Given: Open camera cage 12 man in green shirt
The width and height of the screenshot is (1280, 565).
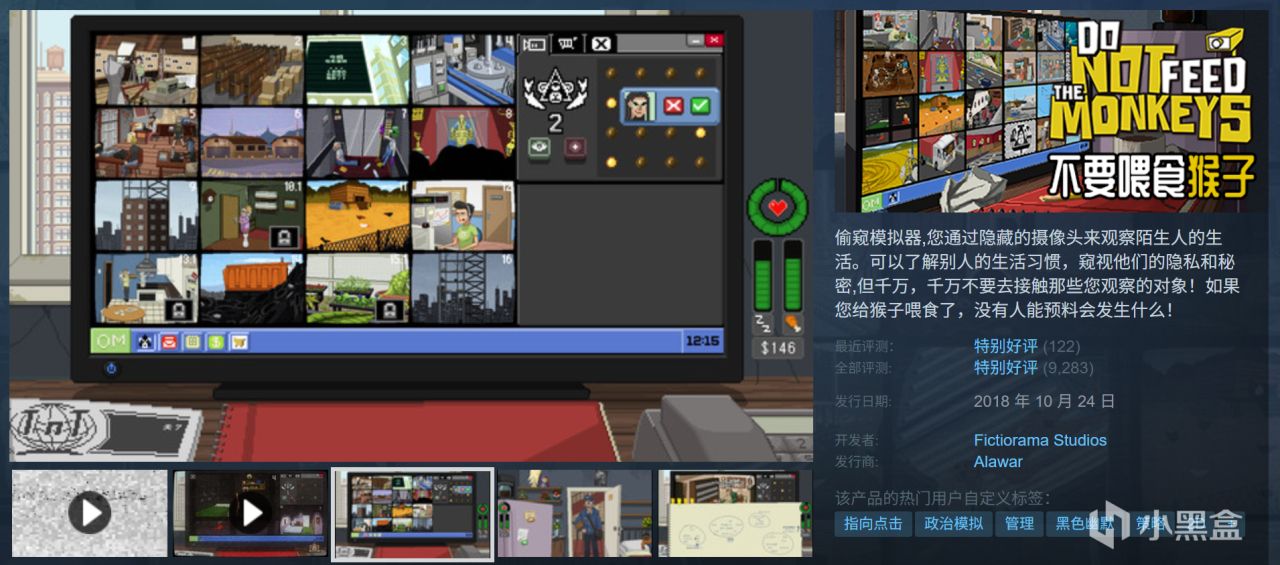Looking at the screenshot, I should [463, 215].
